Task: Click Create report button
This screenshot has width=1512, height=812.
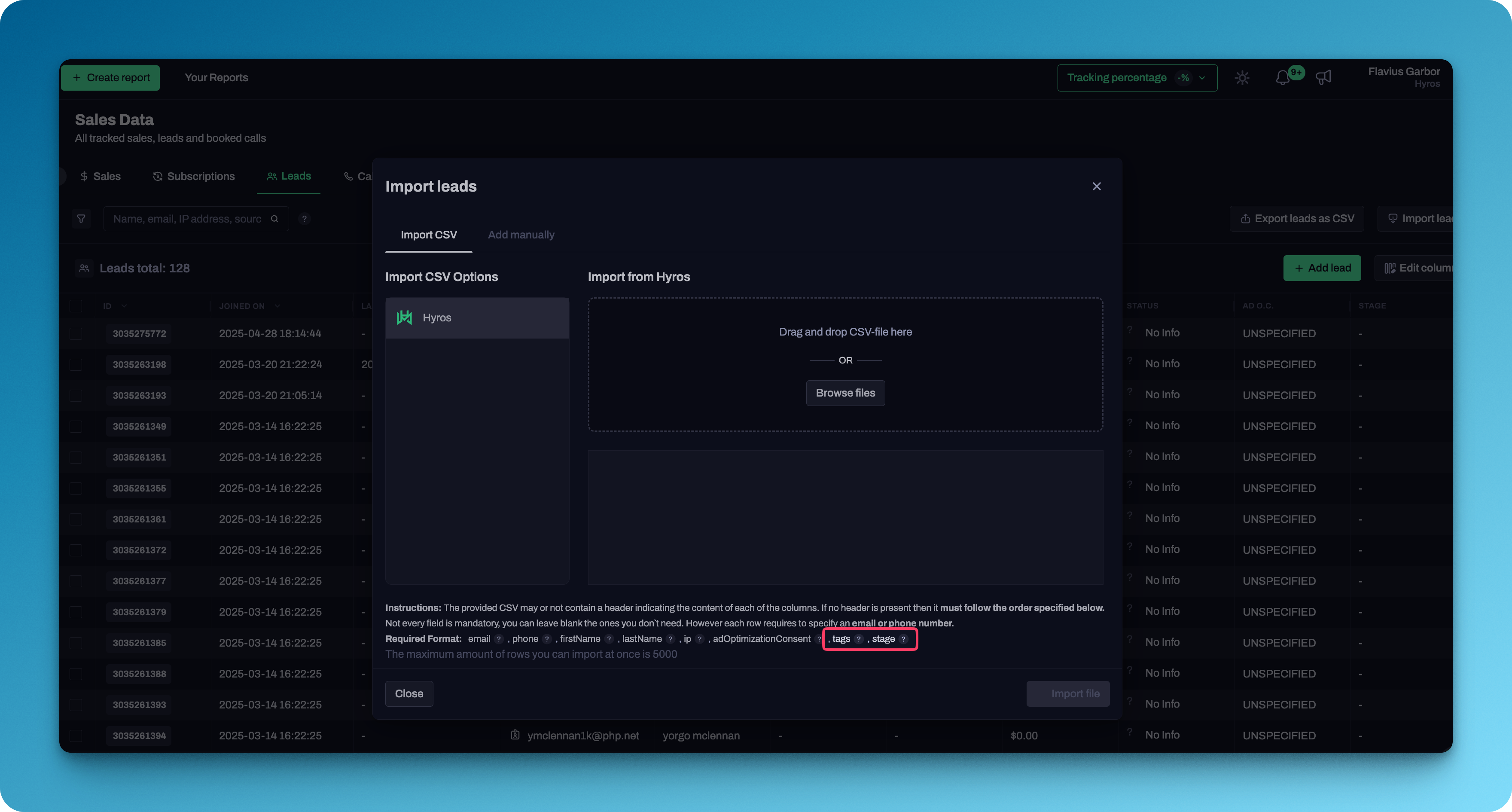Action: click(x=111, y=77)
